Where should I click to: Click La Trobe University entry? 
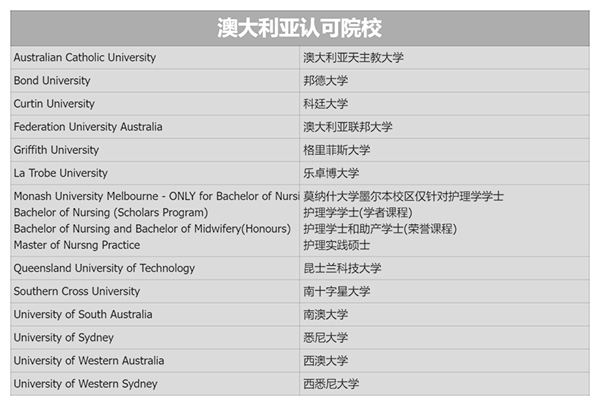(61, 173)
